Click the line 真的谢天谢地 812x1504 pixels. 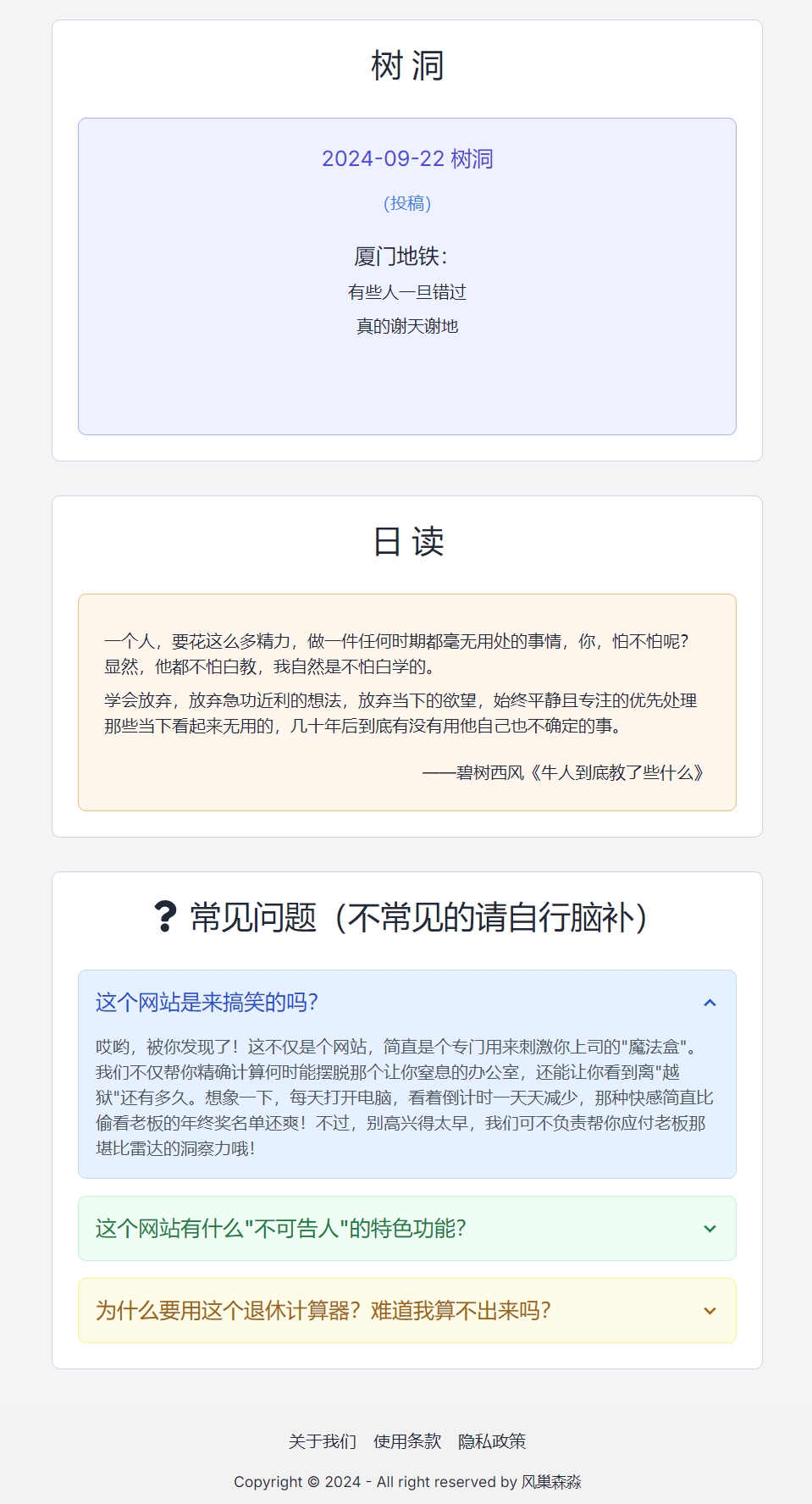pyautogui.click(x=407, y=326)
